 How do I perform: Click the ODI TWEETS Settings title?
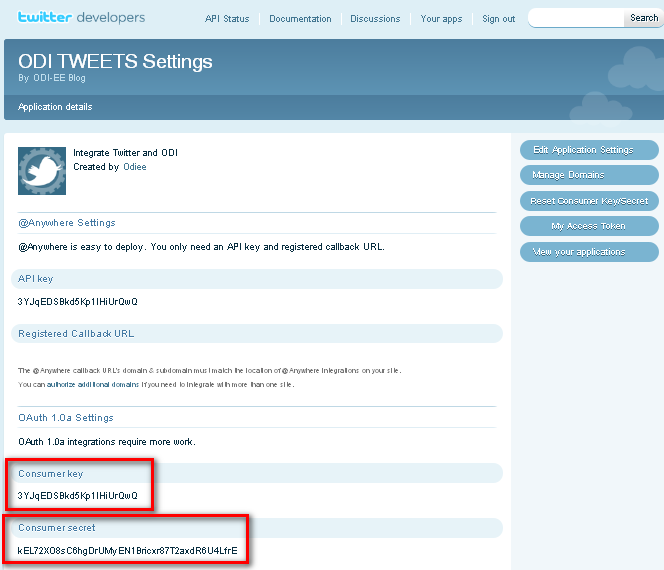[115, 61]
